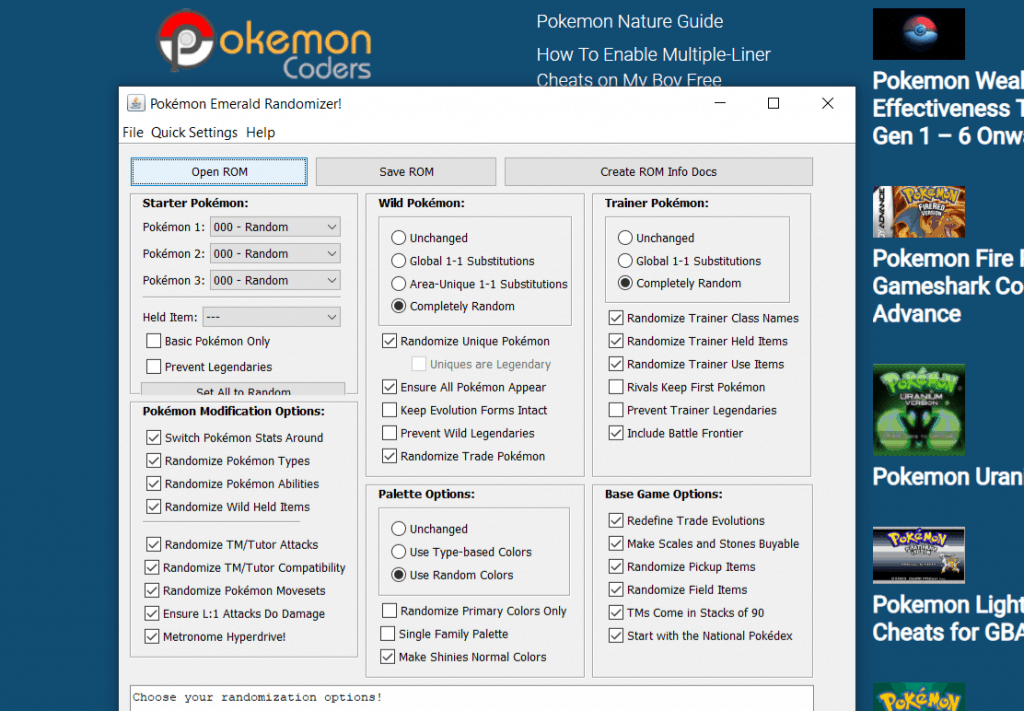Click Set All to Random button
Image resolution: width=1024 pixels, height=711 pixels.
pyautogui.click(x=243, y=389)
